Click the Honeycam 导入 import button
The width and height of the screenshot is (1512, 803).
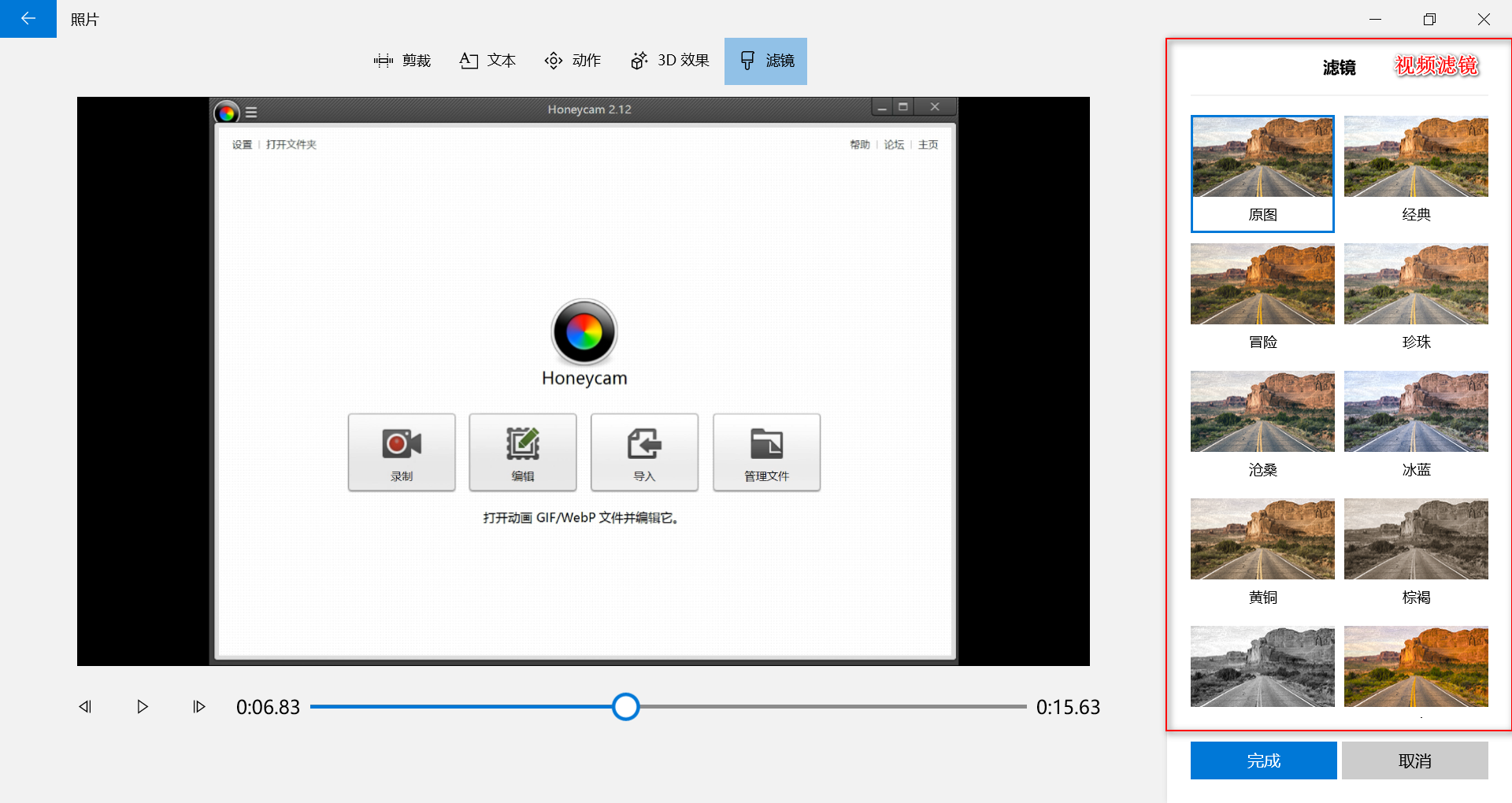644,453
